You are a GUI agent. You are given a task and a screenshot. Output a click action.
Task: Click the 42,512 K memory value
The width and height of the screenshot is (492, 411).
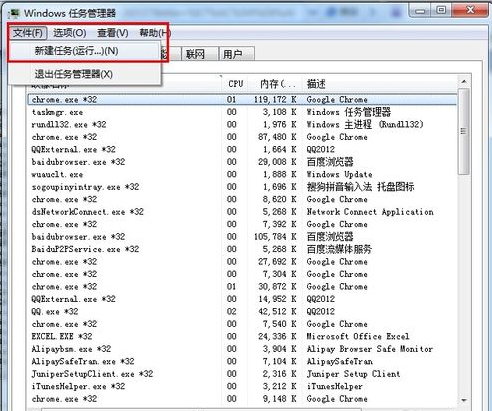click(x=277, y=312)
